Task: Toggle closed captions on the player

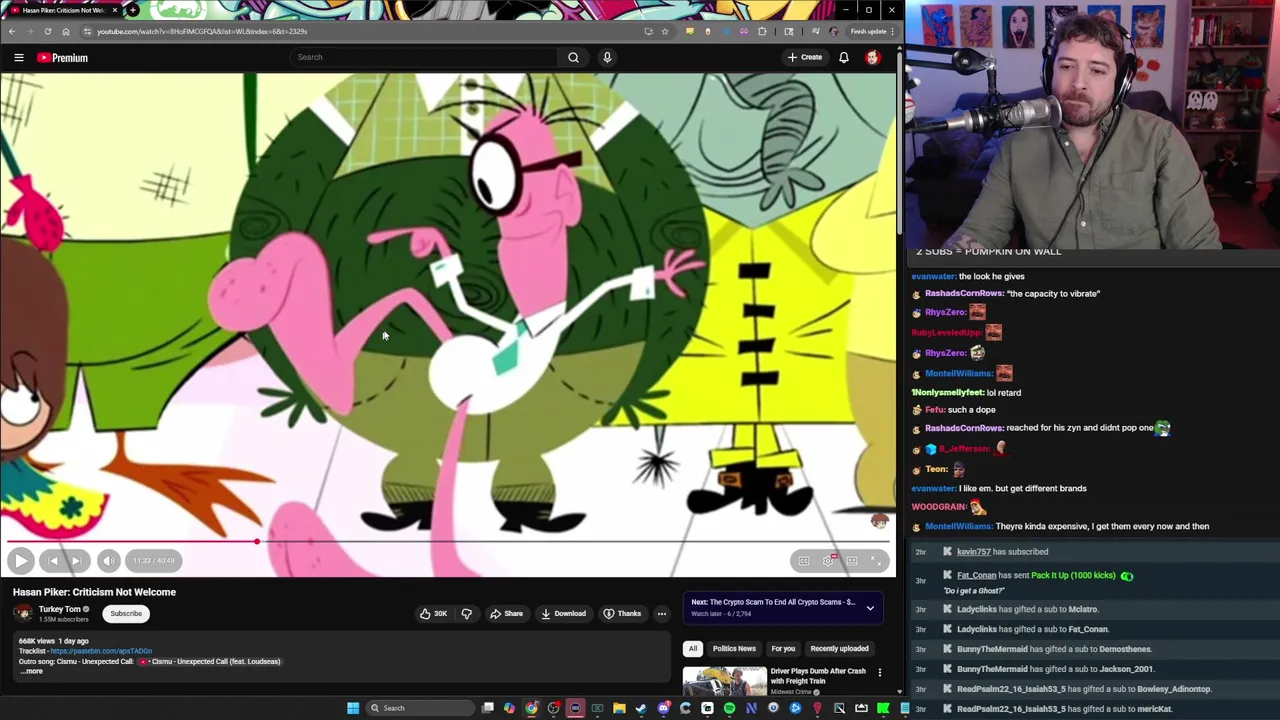Action: tap(804, 561)
